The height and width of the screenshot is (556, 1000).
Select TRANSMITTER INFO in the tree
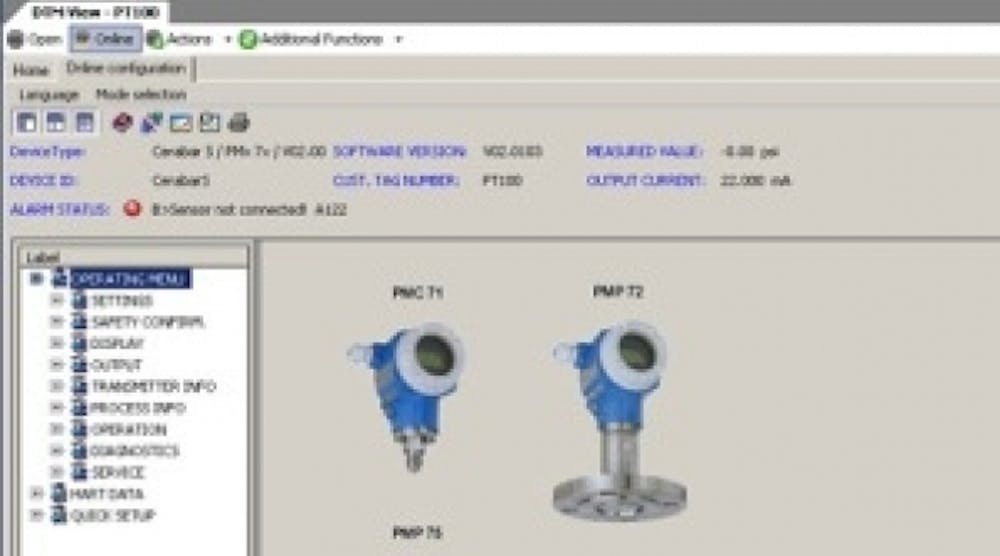[x=154, y=386]
